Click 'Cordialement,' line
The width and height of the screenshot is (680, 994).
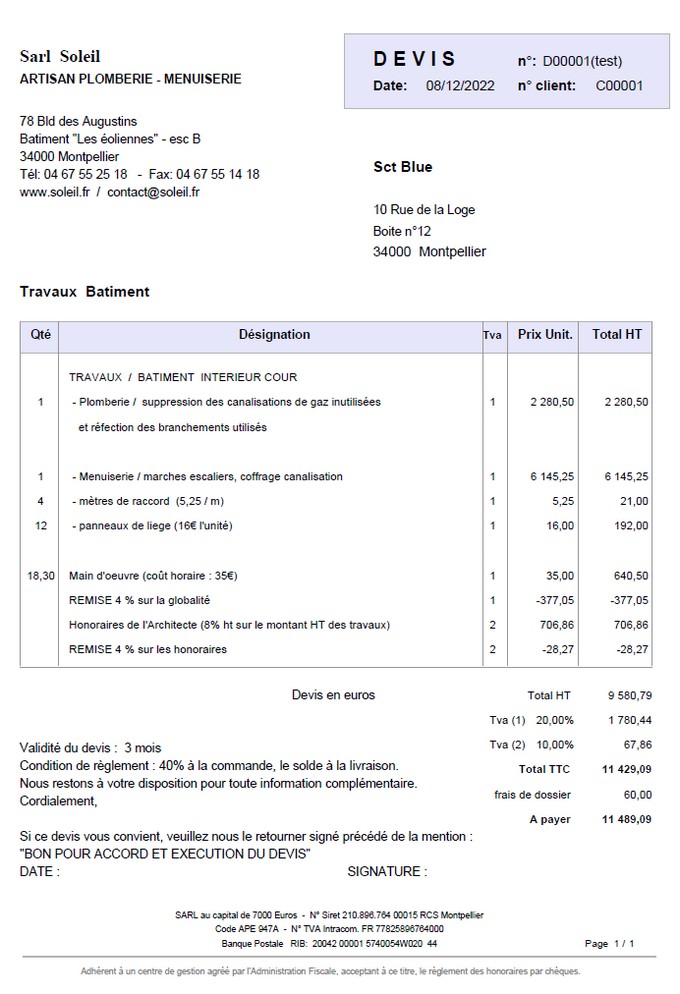coord(58,801)
